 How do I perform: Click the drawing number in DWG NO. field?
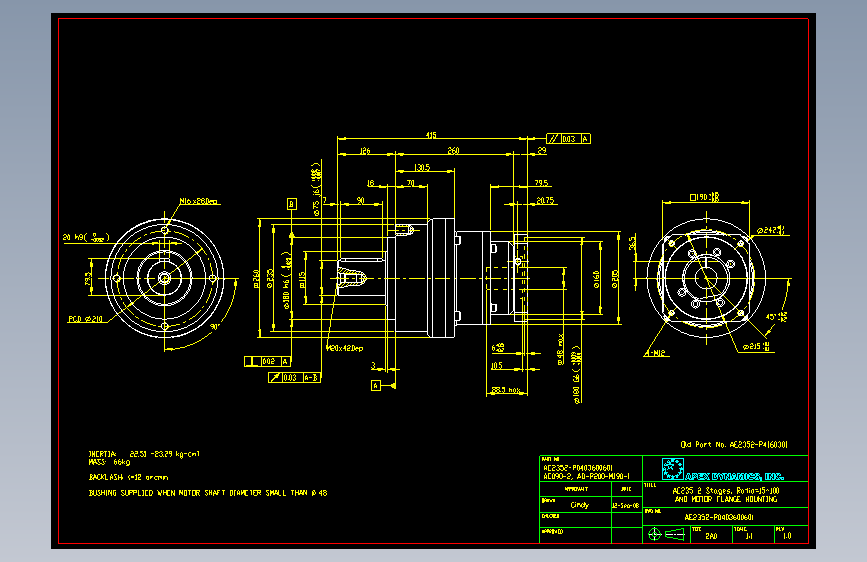[x=719, y=518]
